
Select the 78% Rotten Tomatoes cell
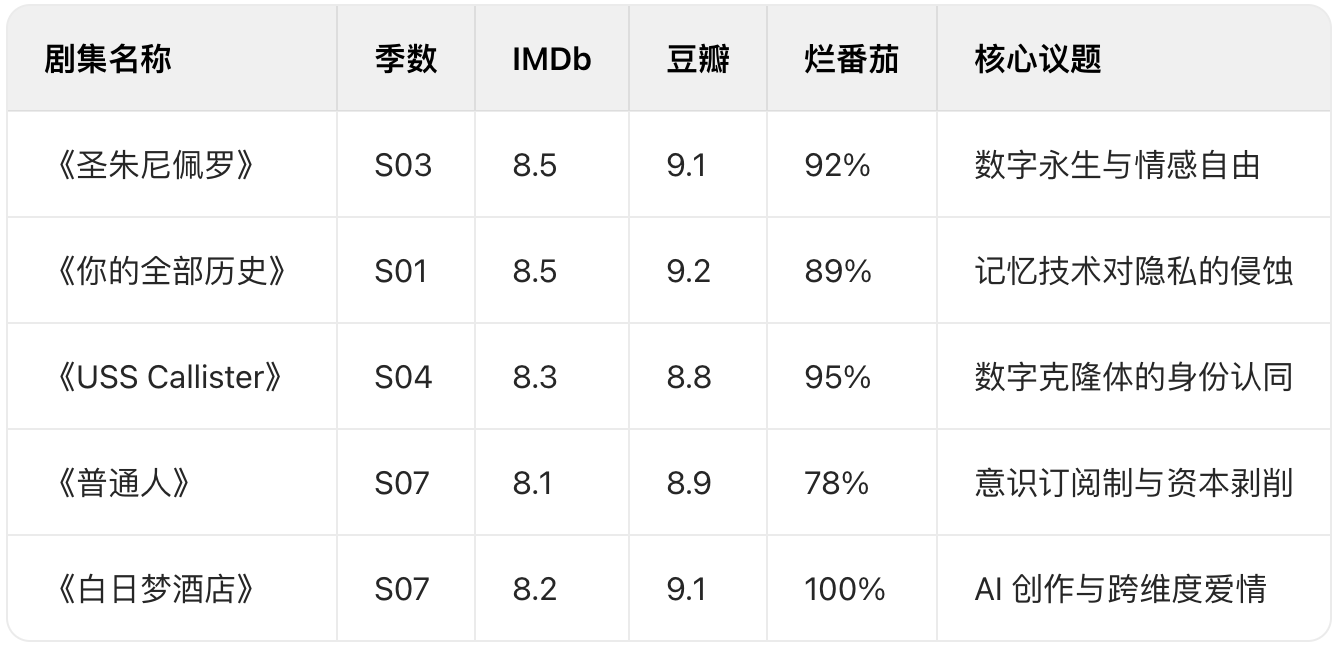point(837,483)
